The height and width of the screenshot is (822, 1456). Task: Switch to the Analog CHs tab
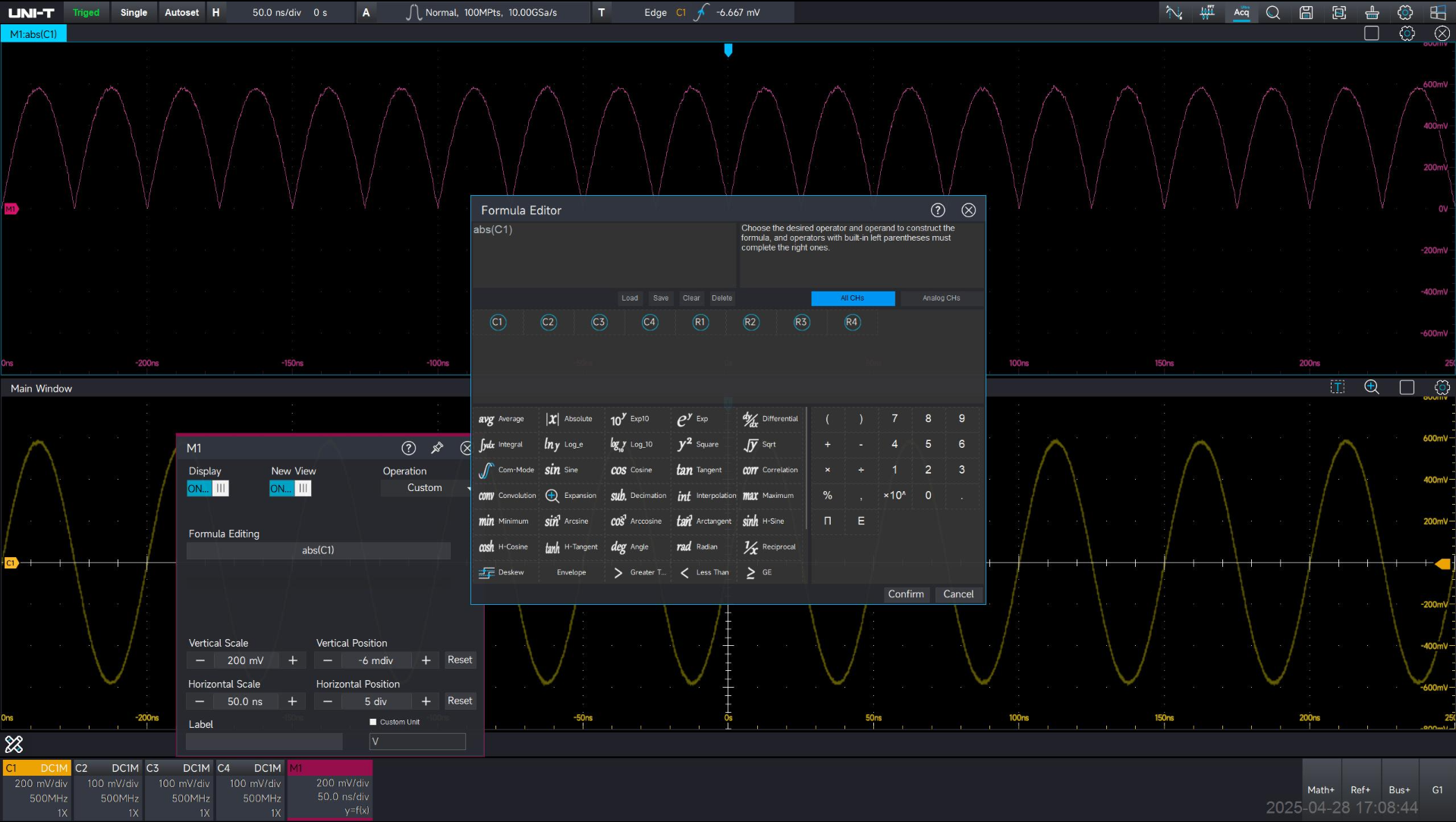click(x=941, y=298)
